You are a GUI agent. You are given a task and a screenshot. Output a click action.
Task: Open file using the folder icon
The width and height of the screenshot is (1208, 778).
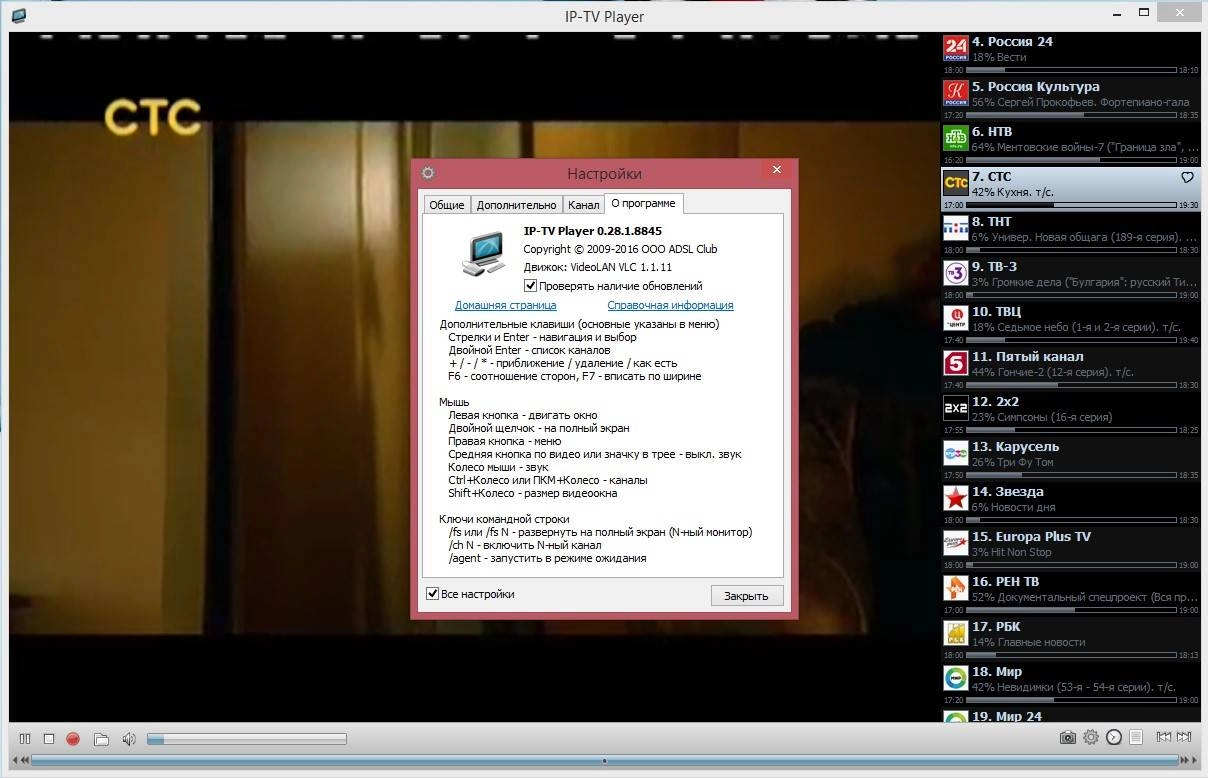pyautogui.click(x=101, y=739)
